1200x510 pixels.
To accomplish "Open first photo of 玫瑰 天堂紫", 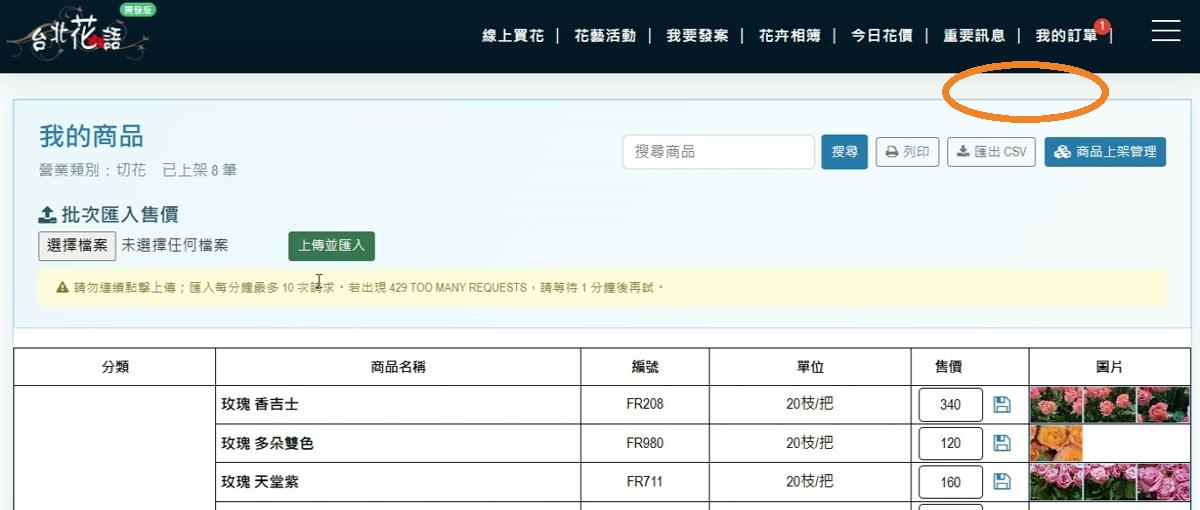I will [x=1056, y=481].
